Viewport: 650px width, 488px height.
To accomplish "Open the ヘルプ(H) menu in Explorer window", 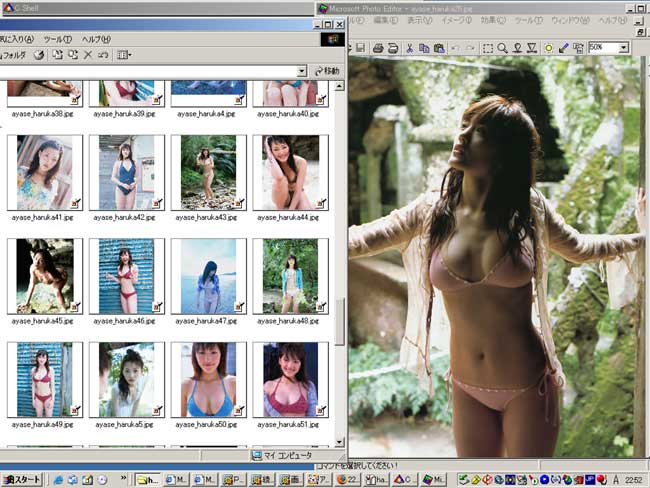I will click(96, 39).
